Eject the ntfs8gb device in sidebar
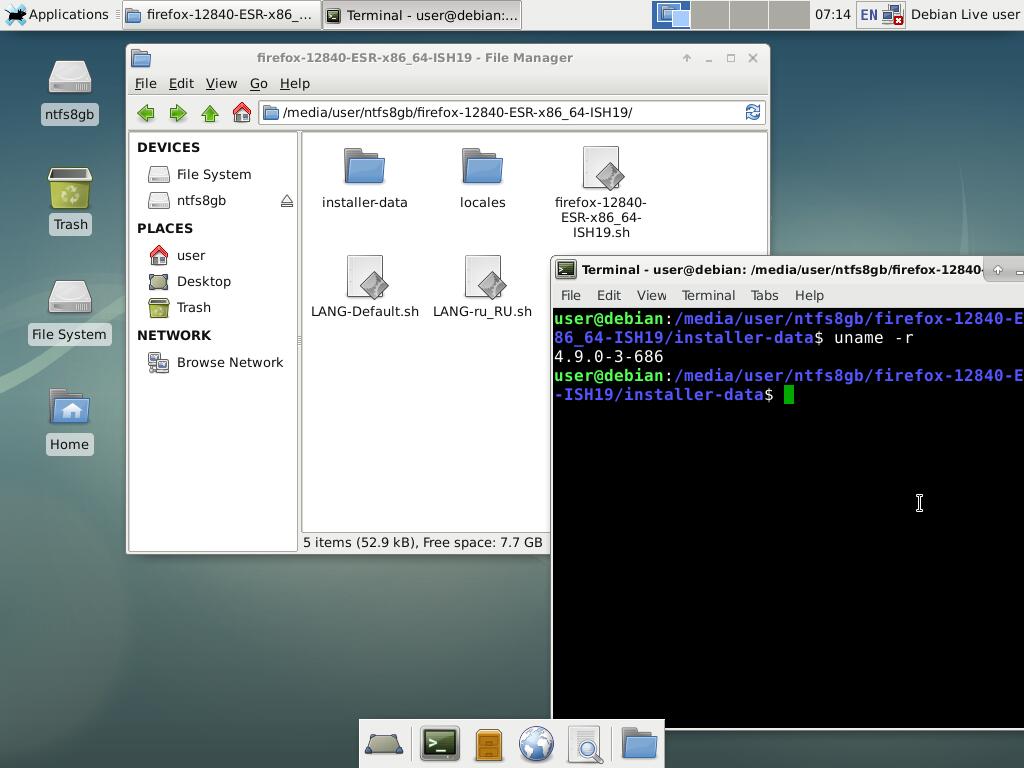The height and width of the screenshot is (768, 1024). (287, 201)
